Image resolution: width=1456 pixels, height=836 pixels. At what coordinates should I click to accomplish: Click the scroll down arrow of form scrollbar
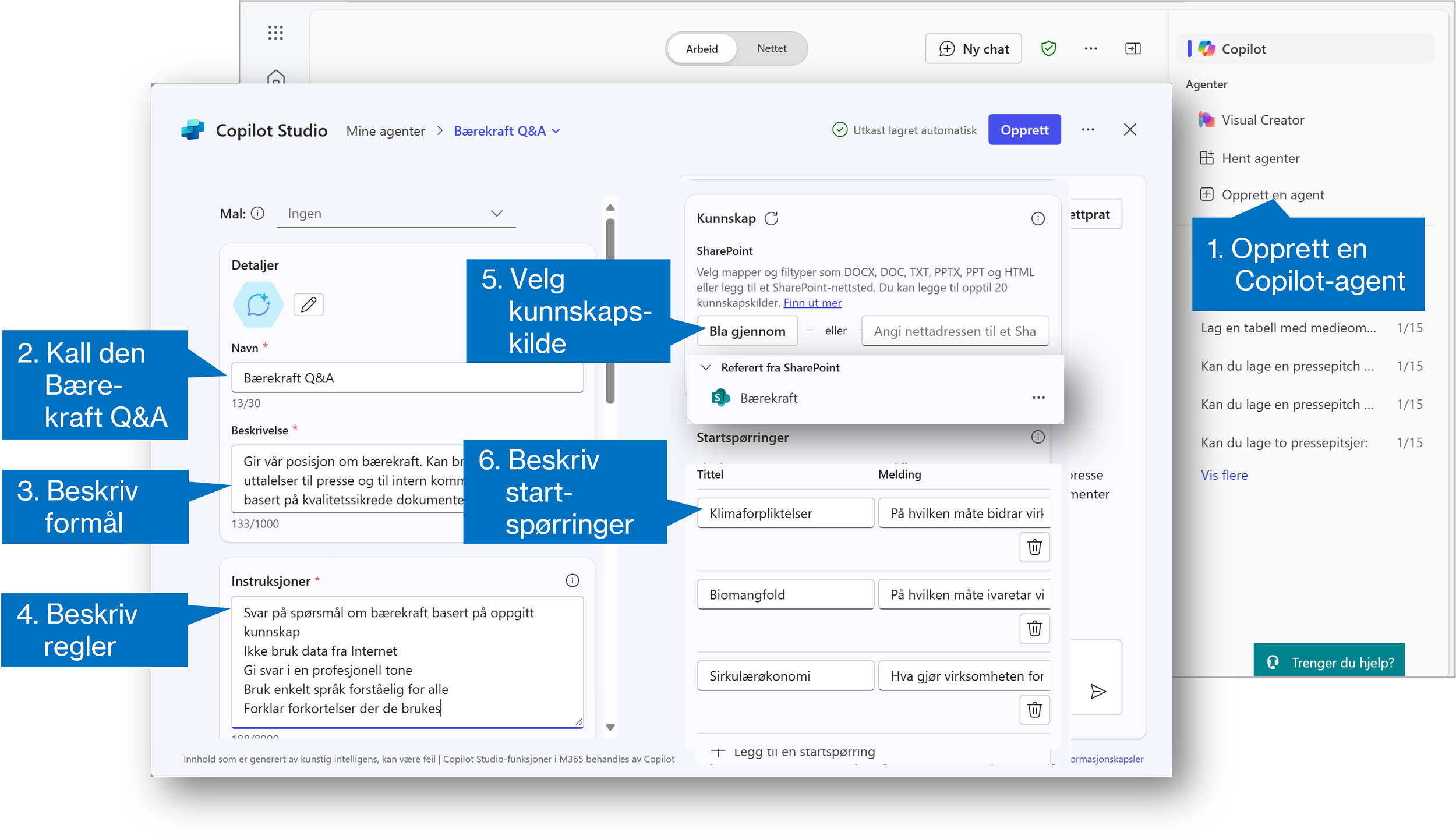610,727
